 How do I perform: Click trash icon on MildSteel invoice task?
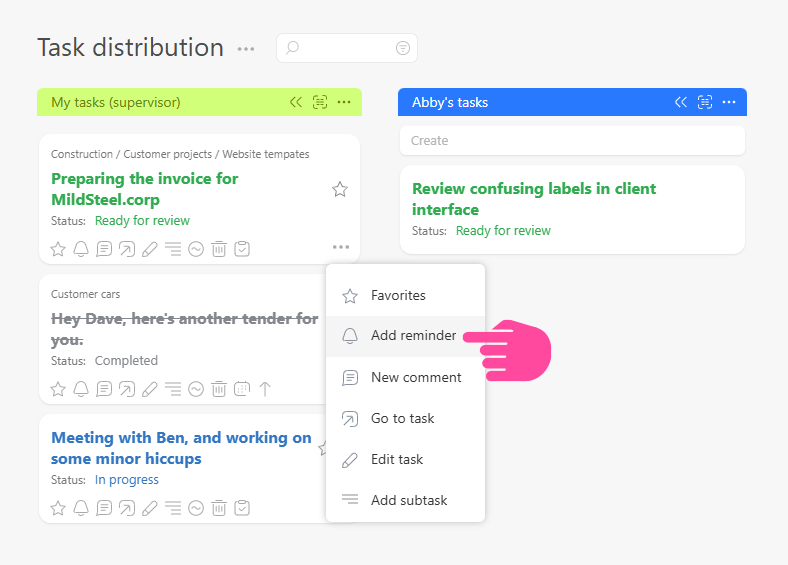(219, 249)
